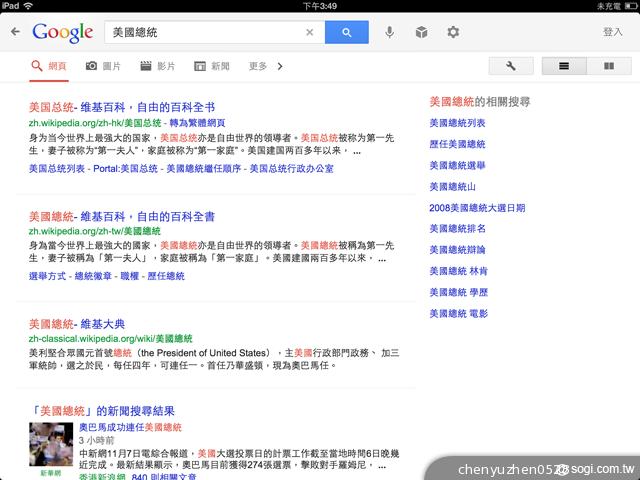Open sitelink 美国总统行政办公室
The height and width of the screenshot is (480, 640).
pos(291,169)
